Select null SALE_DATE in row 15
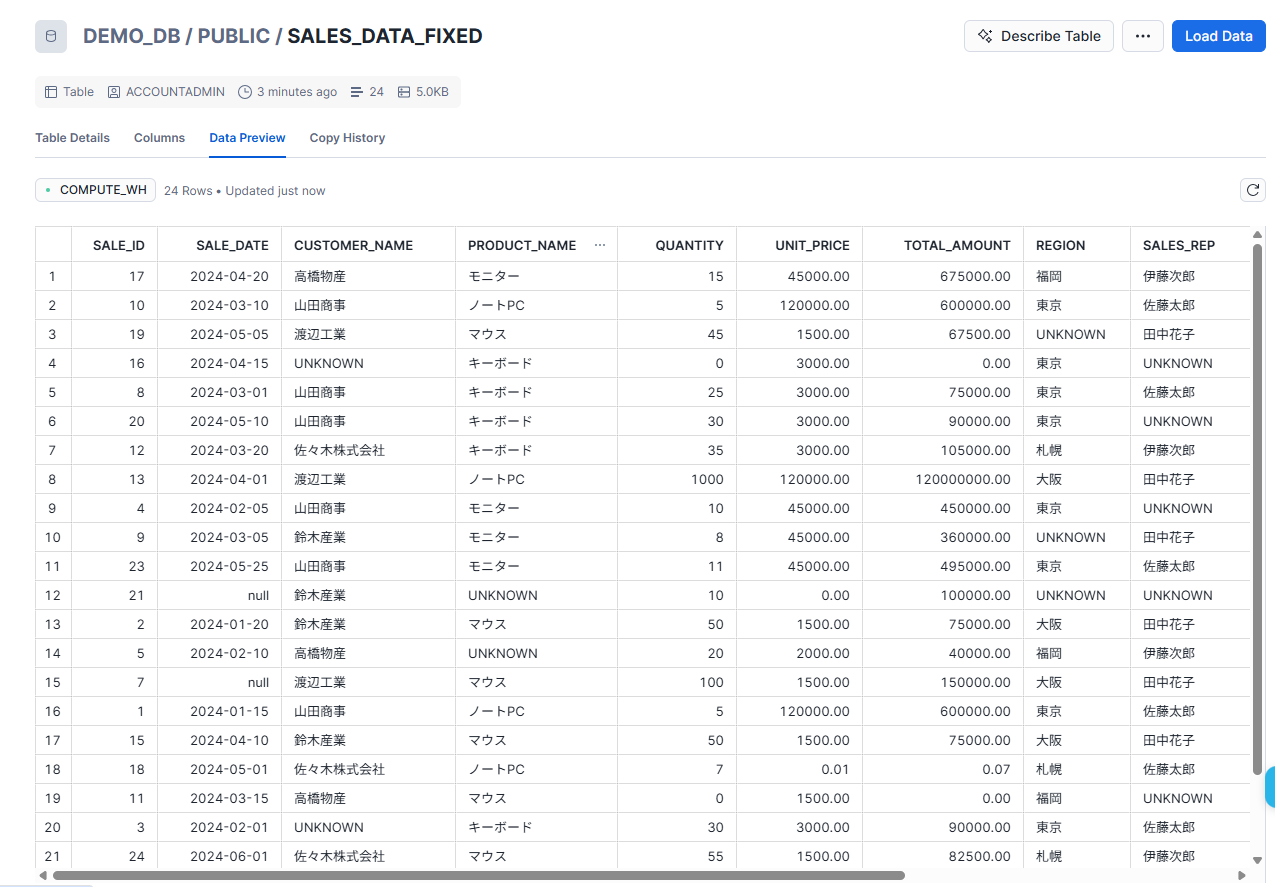This screenshot has height=887, width=1275. (219, 682)
